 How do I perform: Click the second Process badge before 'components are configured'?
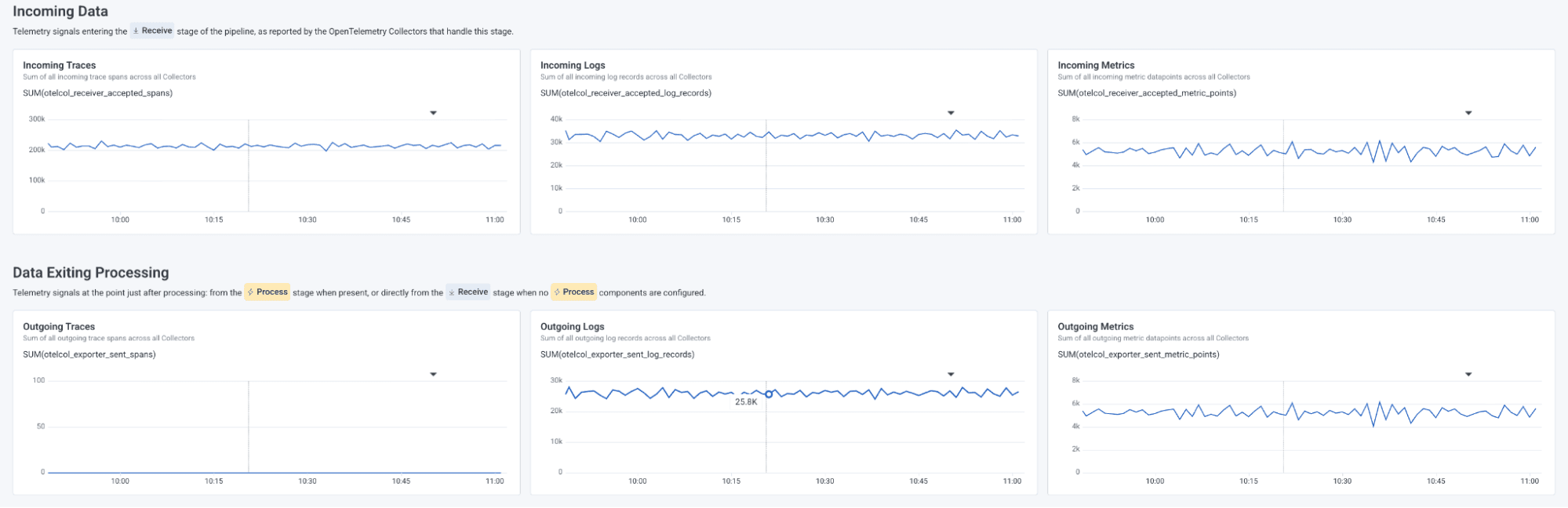pyautogui.click(x=573, y=292)
